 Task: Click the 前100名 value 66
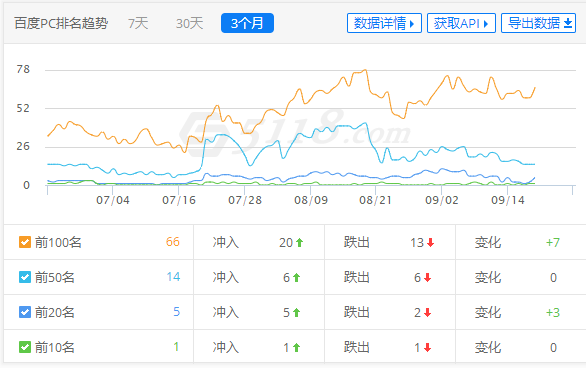click(173, 242)
